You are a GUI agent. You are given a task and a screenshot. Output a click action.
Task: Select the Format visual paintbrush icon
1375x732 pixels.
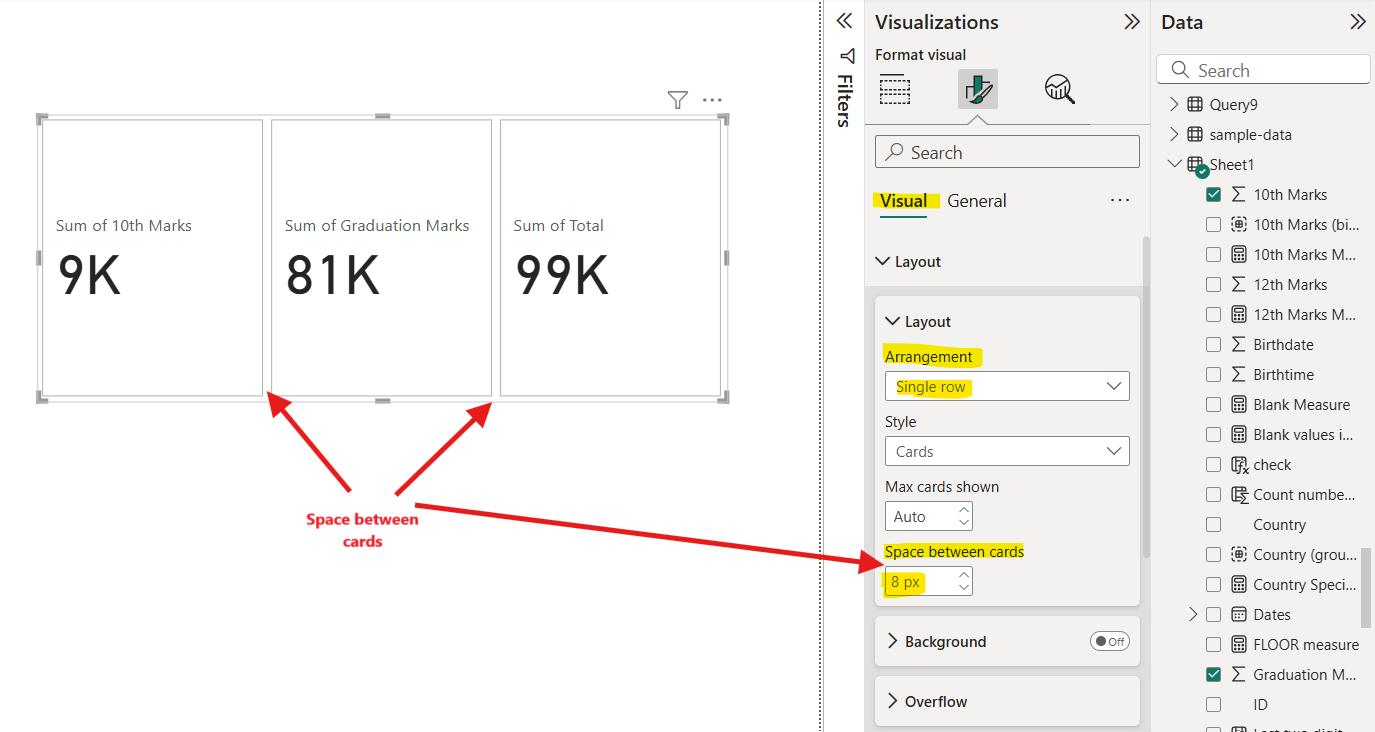tap(977, 89)
